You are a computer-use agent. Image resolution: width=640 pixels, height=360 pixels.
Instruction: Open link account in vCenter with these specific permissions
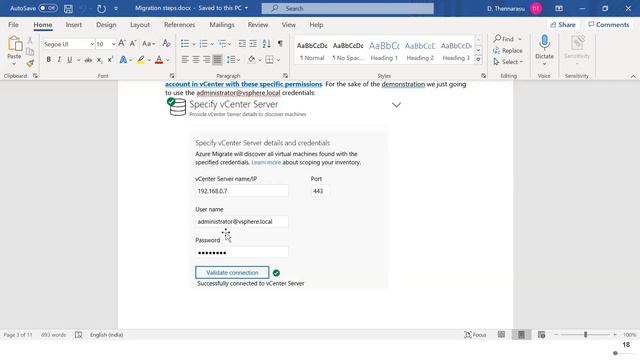coord(244,84)
